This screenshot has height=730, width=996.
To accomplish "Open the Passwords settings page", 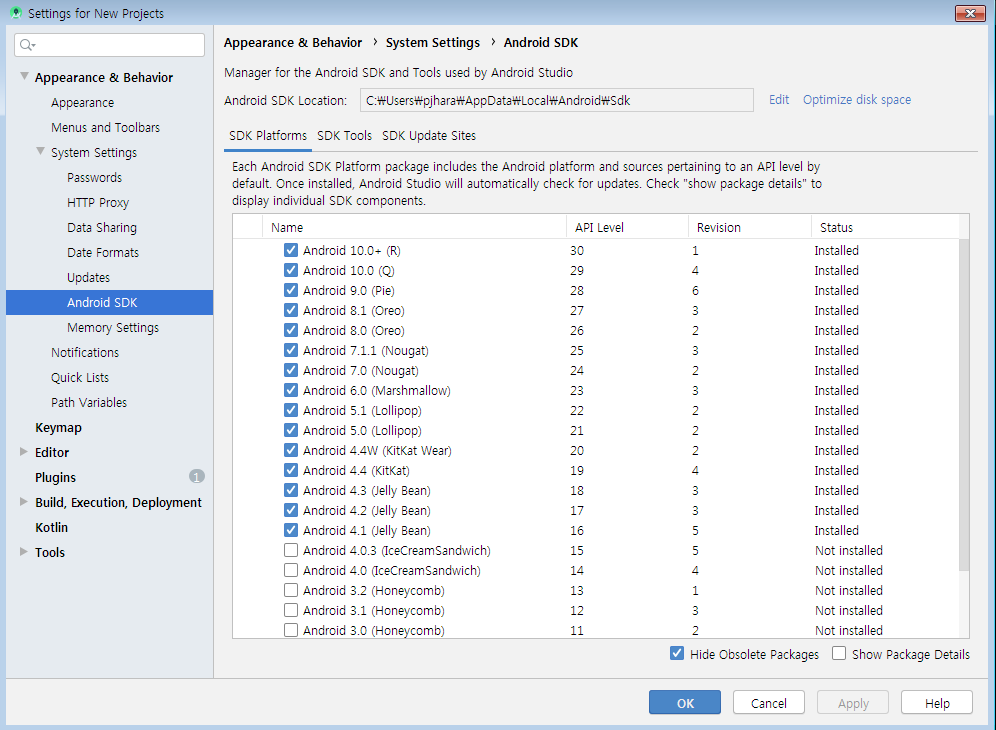I will coord(95,177).
